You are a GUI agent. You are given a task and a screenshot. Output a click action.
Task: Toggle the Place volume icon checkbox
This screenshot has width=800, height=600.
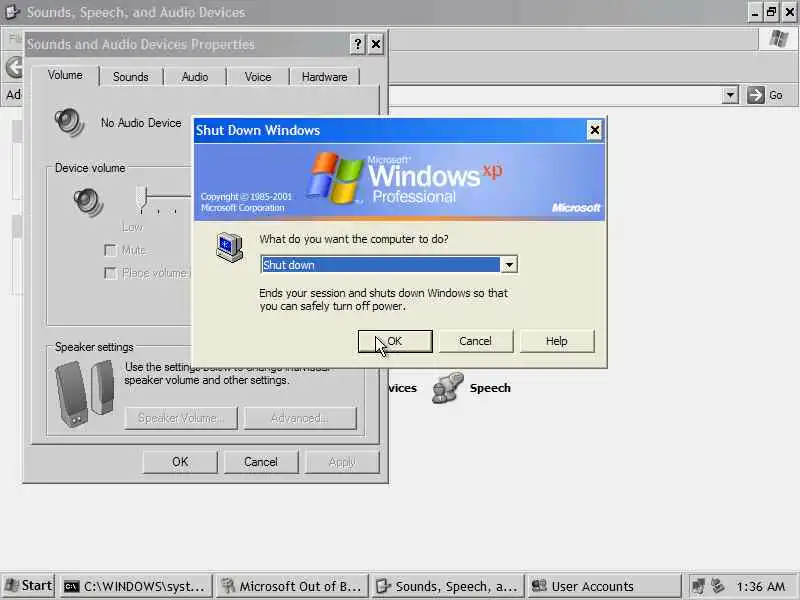click(110, 273)
